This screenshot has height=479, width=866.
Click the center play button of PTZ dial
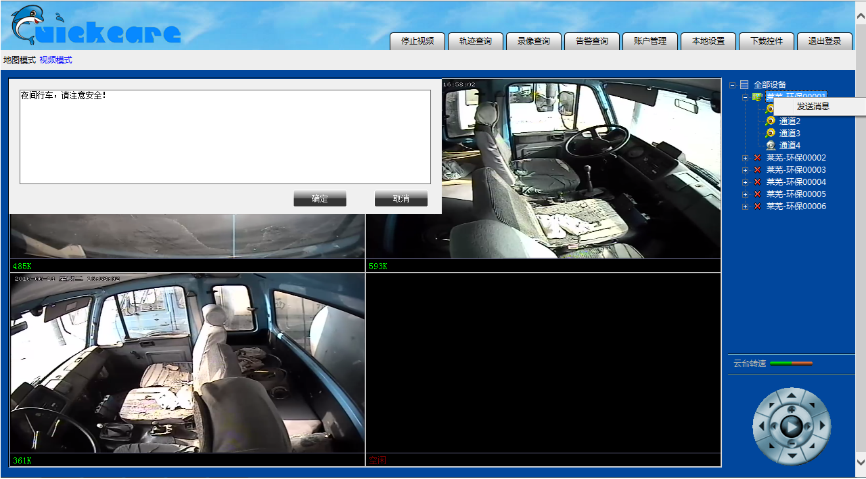click(x=791, y=426)
